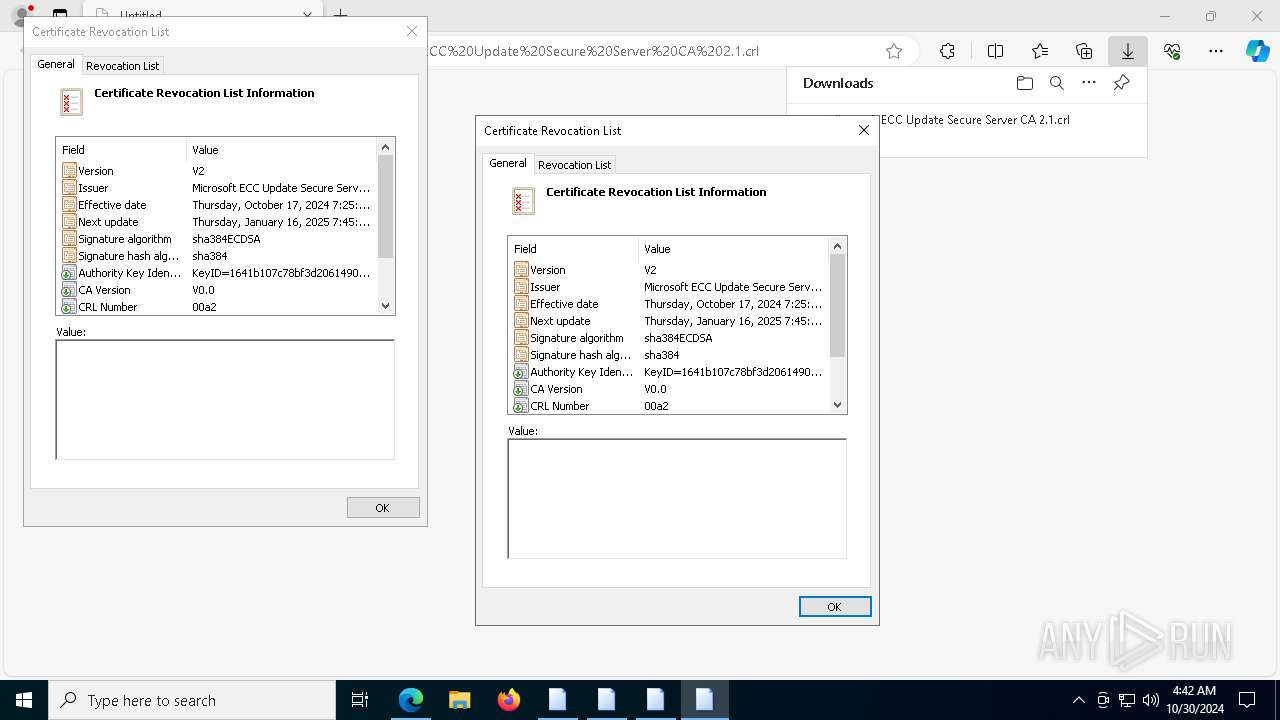Open Browser essentials heart icon
Screen dimensions: 1280x720
click(1172, 51)
